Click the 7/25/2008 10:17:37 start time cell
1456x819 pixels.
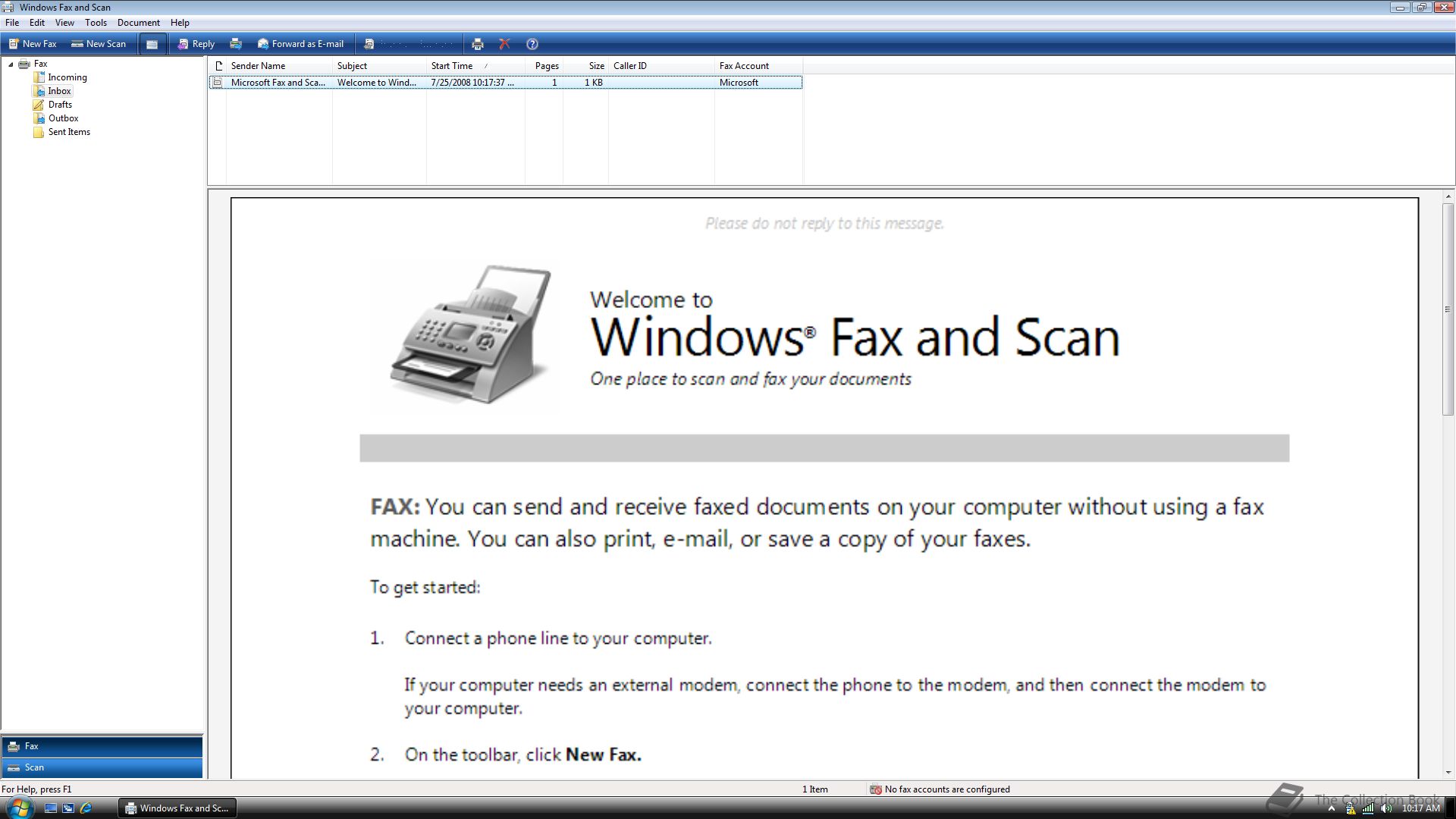(472, 83)
